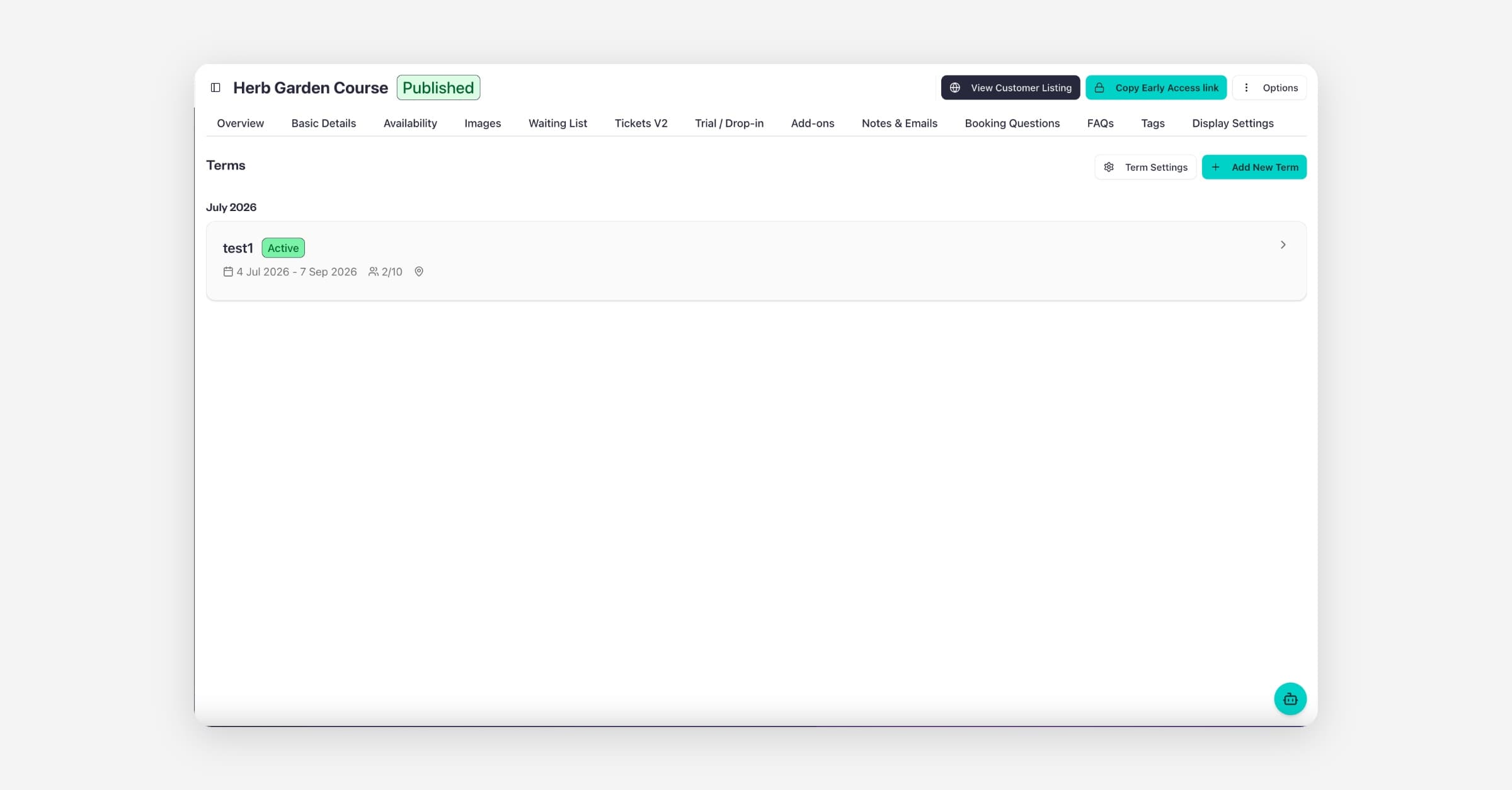Click the Herb Garden Course title

[x=311, y=88]
